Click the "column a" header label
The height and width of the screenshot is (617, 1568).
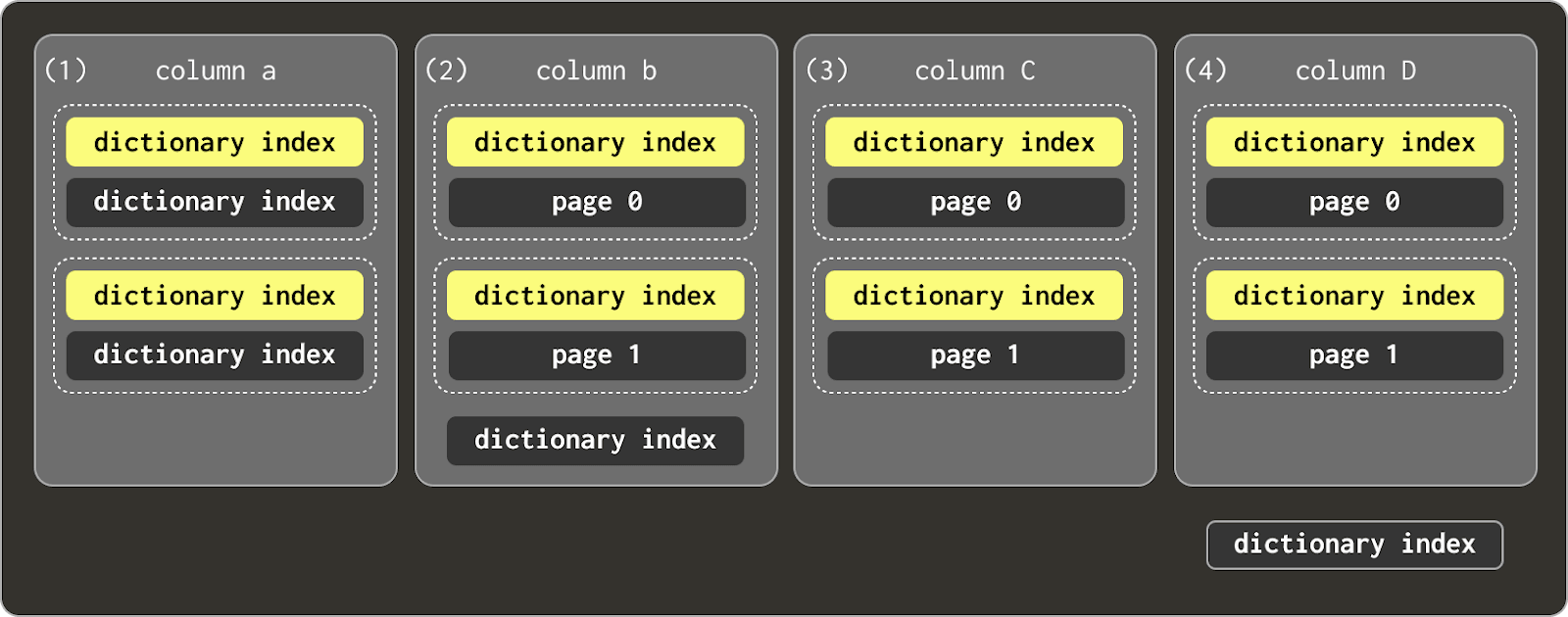(216, 71)
